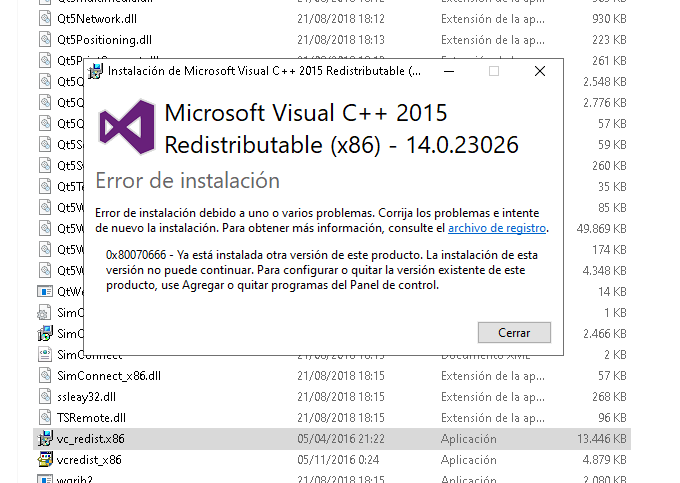Minimize the Visual C++ installer dialog
This screenshot has height=483, width=680.
(448, 72)
